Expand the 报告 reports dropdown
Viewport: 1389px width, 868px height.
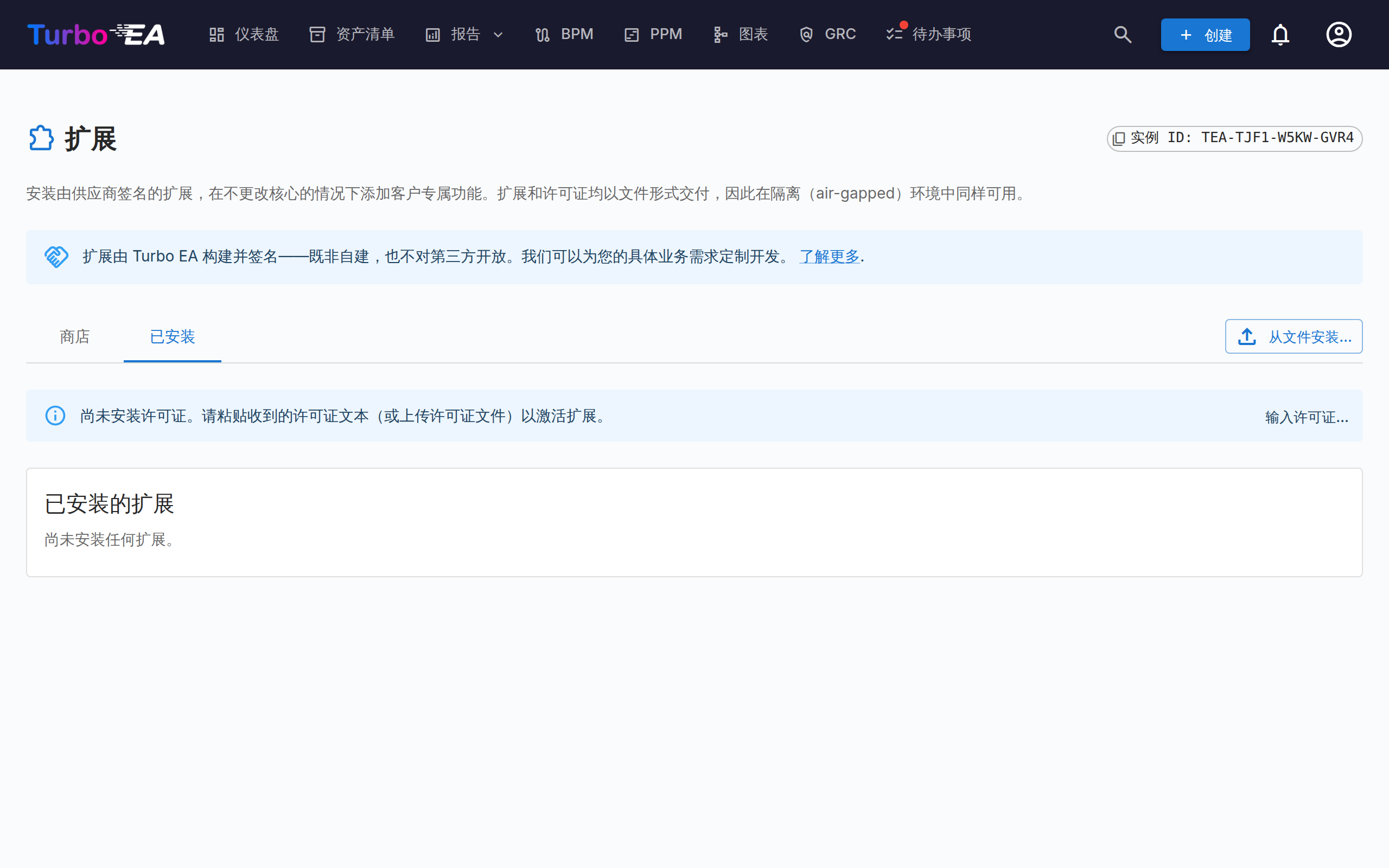[x=464, y=34]
